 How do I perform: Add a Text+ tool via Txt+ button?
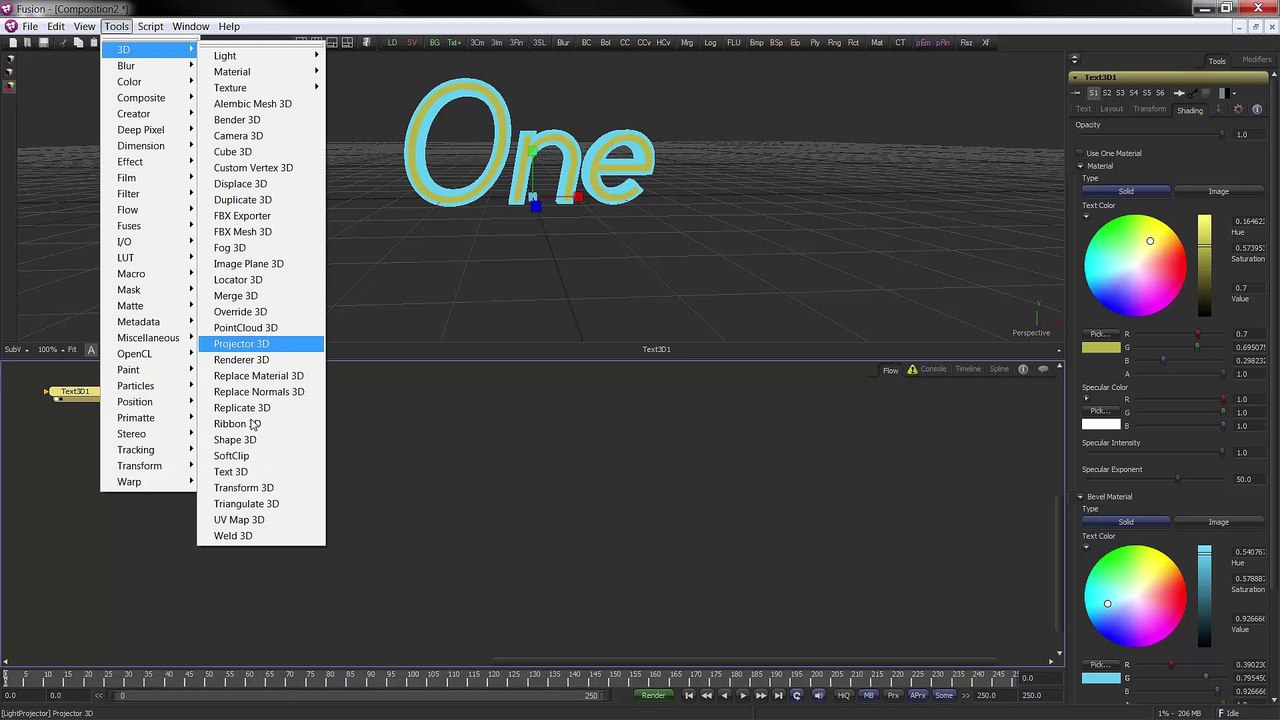454,42
